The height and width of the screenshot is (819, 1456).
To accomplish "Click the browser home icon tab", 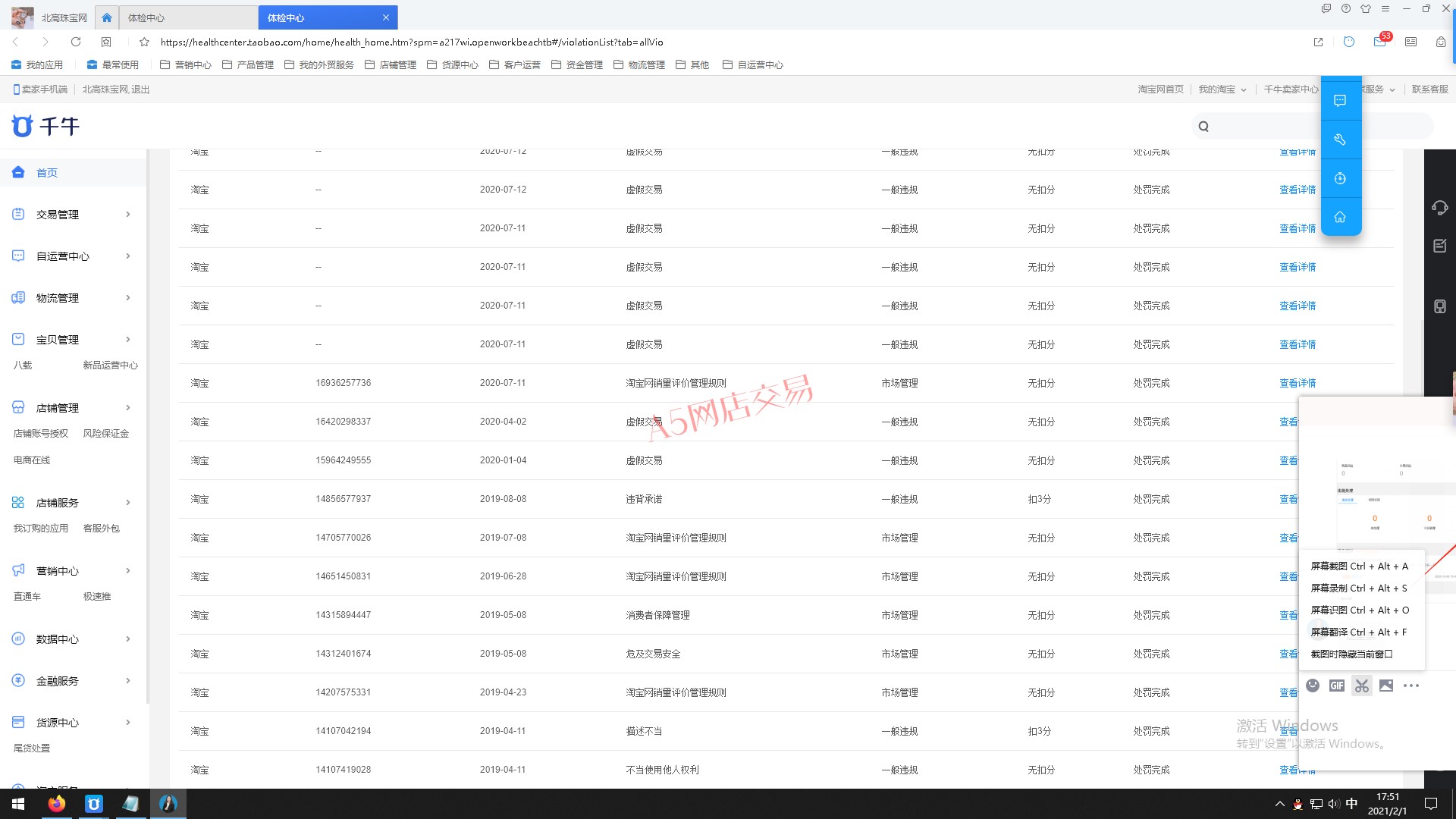I will [x=107, y=17].
